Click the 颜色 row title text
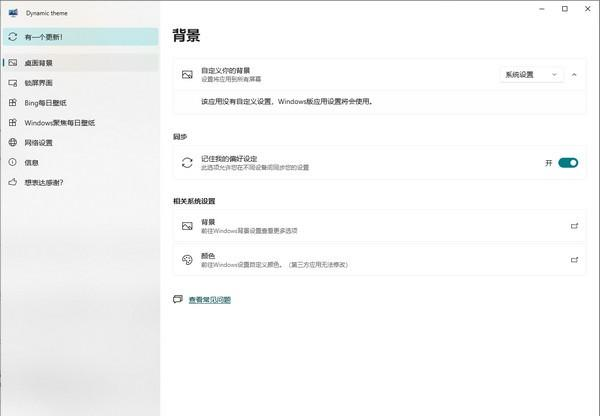Screen dimensions: 600x416 (x=208, y=256)
